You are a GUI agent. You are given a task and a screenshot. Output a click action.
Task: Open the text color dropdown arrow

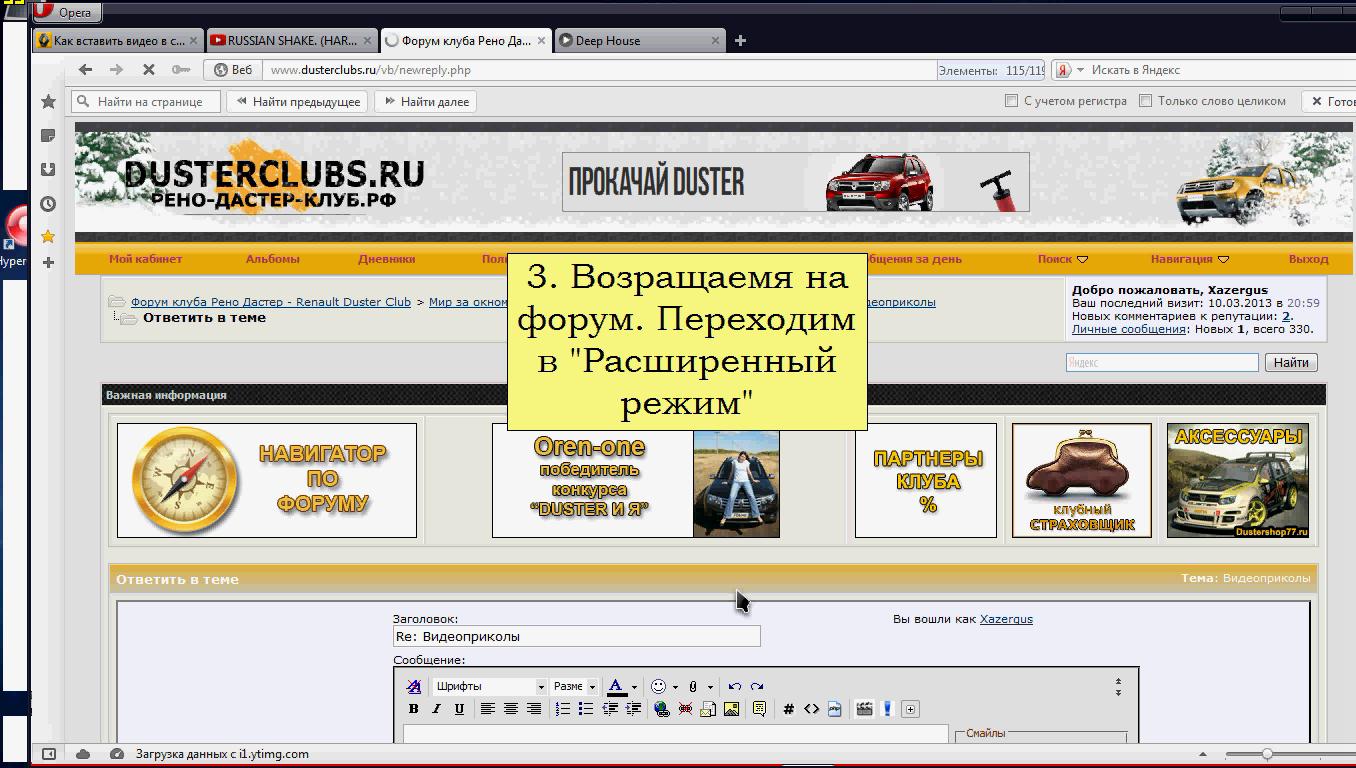634,687
